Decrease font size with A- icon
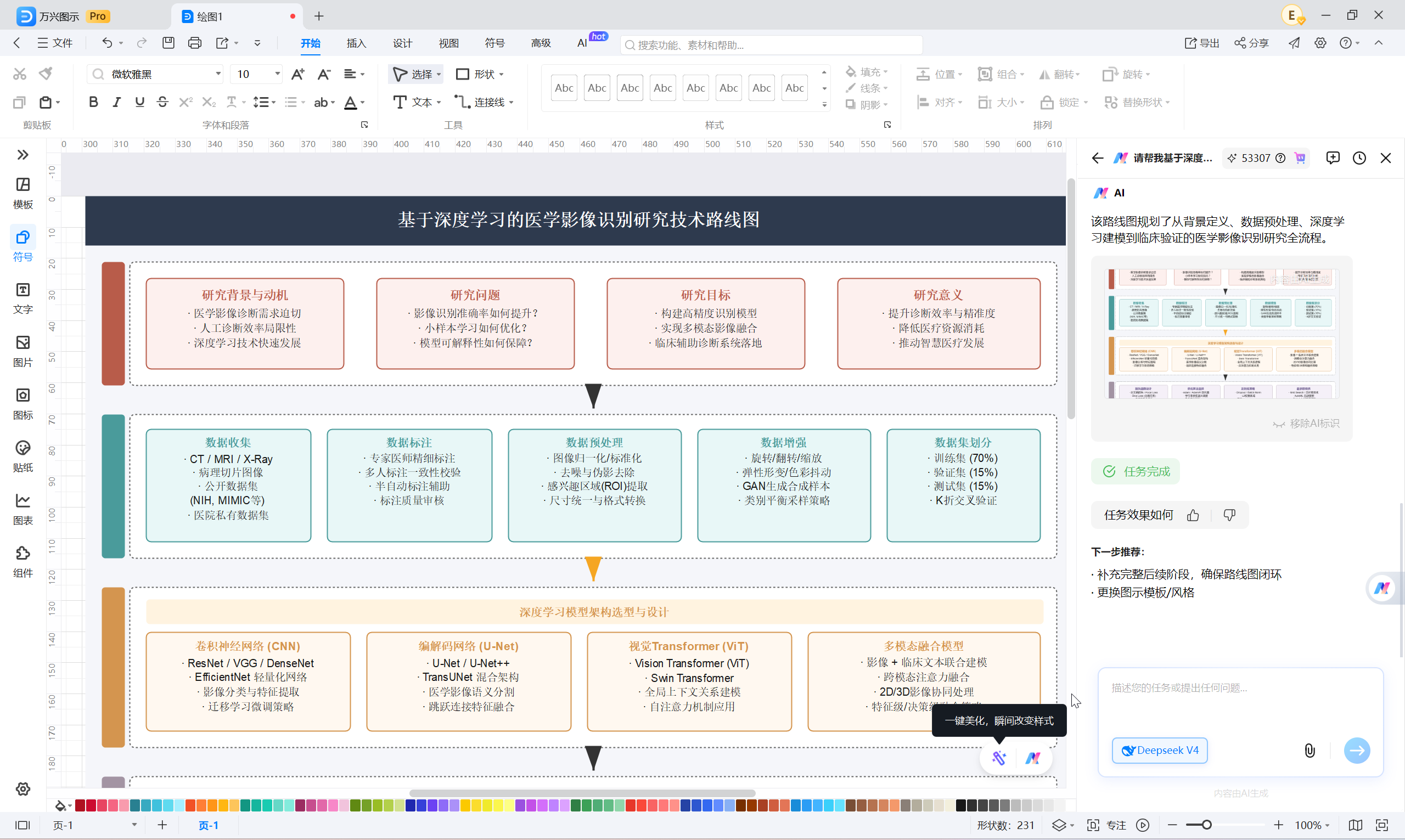This screenshot has height=840, width=1405. [324, 74]
